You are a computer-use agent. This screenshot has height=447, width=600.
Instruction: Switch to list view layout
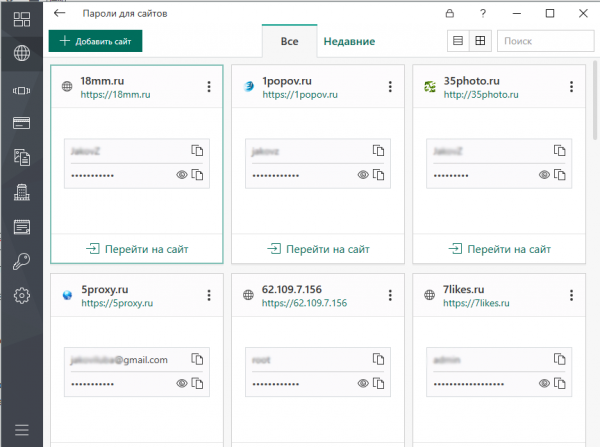(x=458, y=41)
